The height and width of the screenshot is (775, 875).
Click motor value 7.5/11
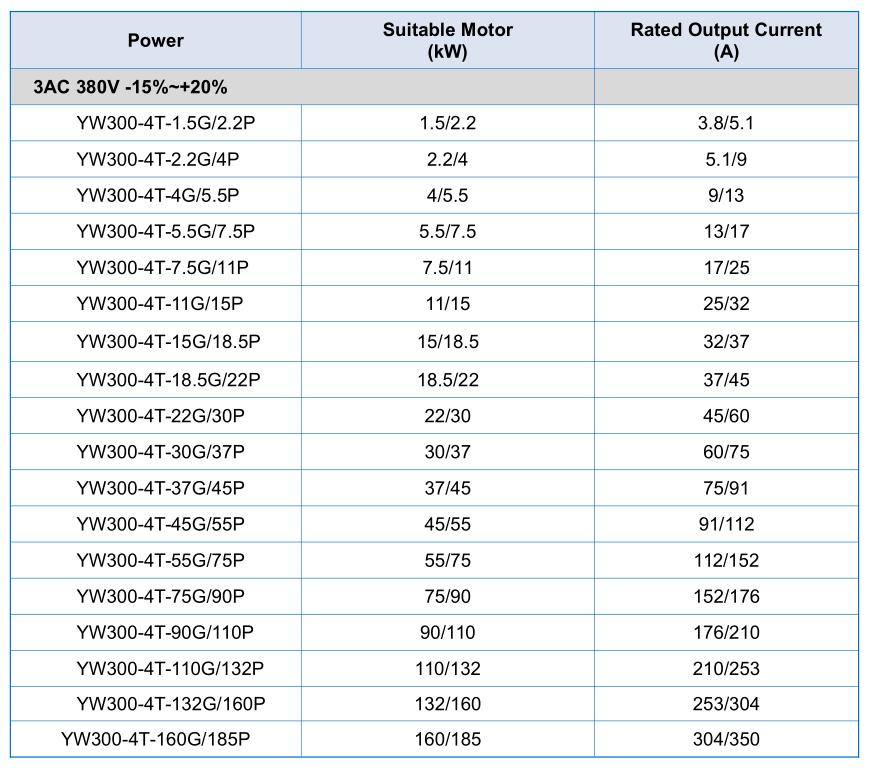coord(448,268)
